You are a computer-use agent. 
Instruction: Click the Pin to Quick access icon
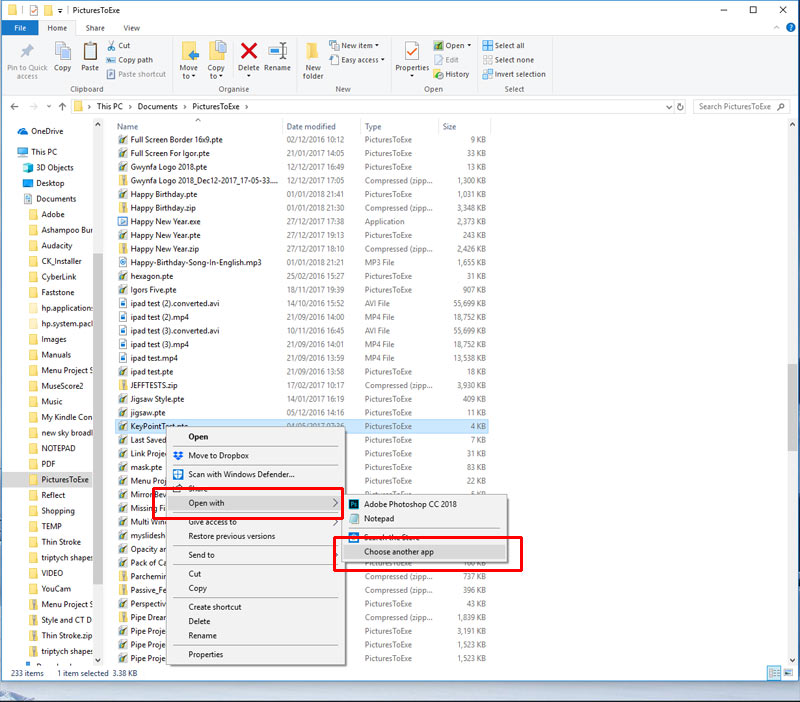click(x=27, y=54)
